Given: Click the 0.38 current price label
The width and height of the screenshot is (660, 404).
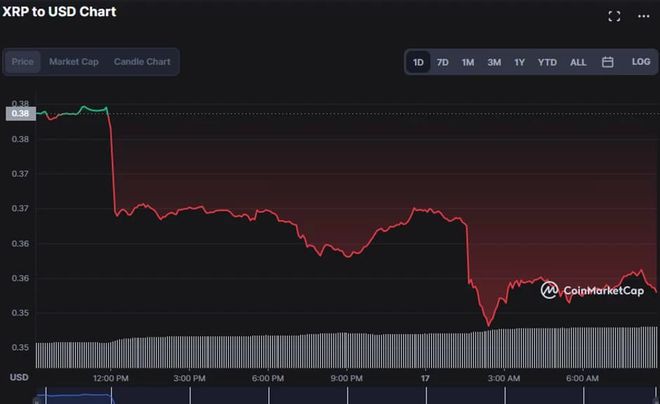Looking at the screenshot, I should point(20,113).
